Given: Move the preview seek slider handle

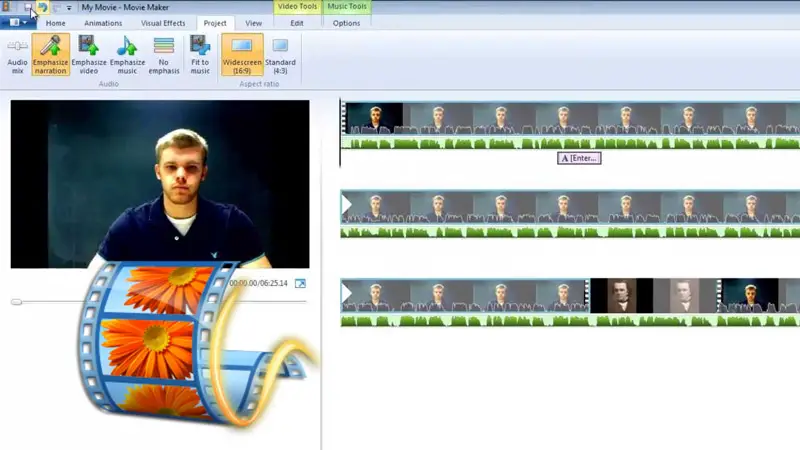Looking at the screenshot, I should coord(16,302).
